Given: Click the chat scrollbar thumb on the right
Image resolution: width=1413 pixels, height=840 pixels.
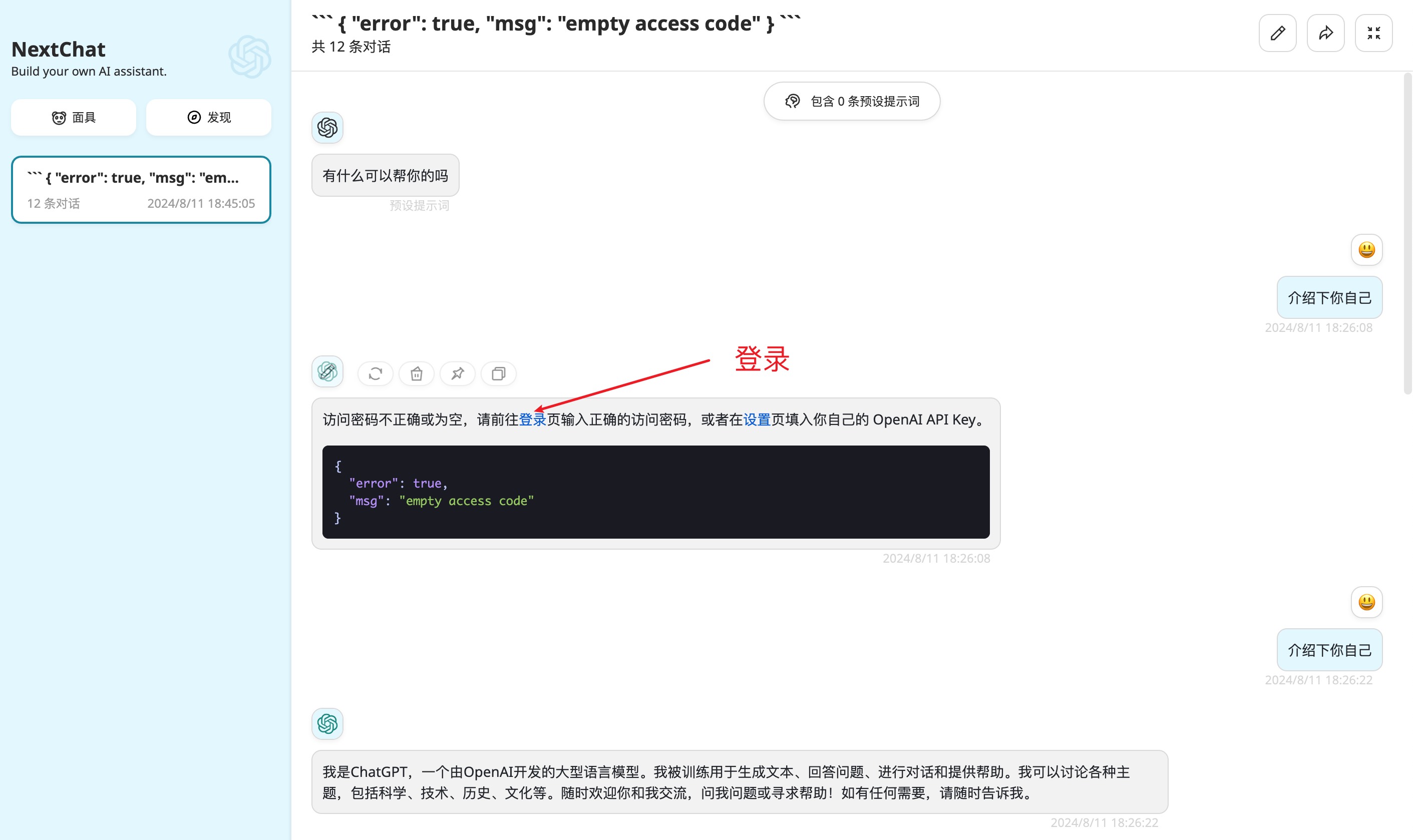Looking at the screenshot, I should pyautogui.click(x=1407, y=233).
